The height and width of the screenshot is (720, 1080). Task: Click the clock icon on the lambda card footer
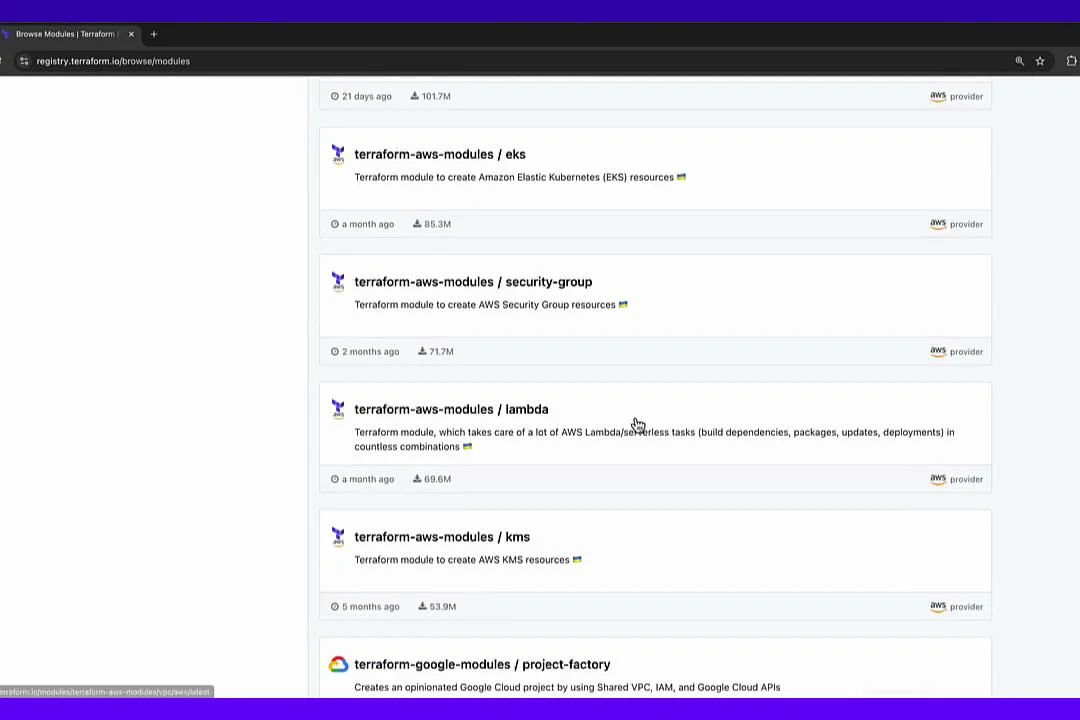pyautogui.click(x=335, y=479)
